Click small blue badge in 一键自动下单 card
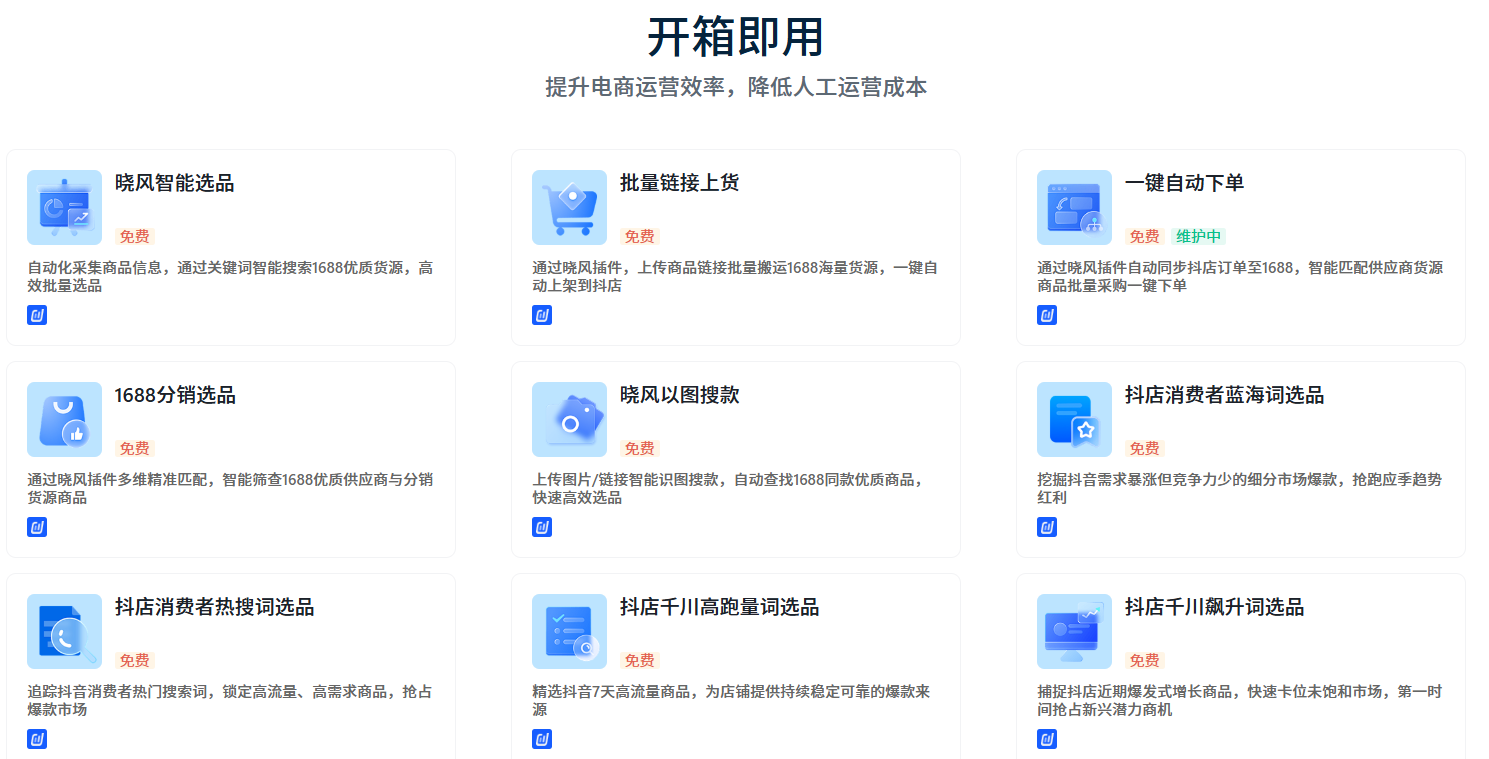The width and height of the screenshot is (1489, 759). [x=1047, y=315]
